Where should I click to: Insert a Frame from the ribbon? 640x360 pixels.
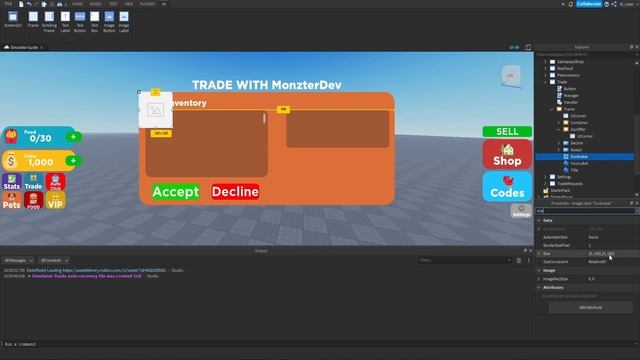click(x=33, y=20)
